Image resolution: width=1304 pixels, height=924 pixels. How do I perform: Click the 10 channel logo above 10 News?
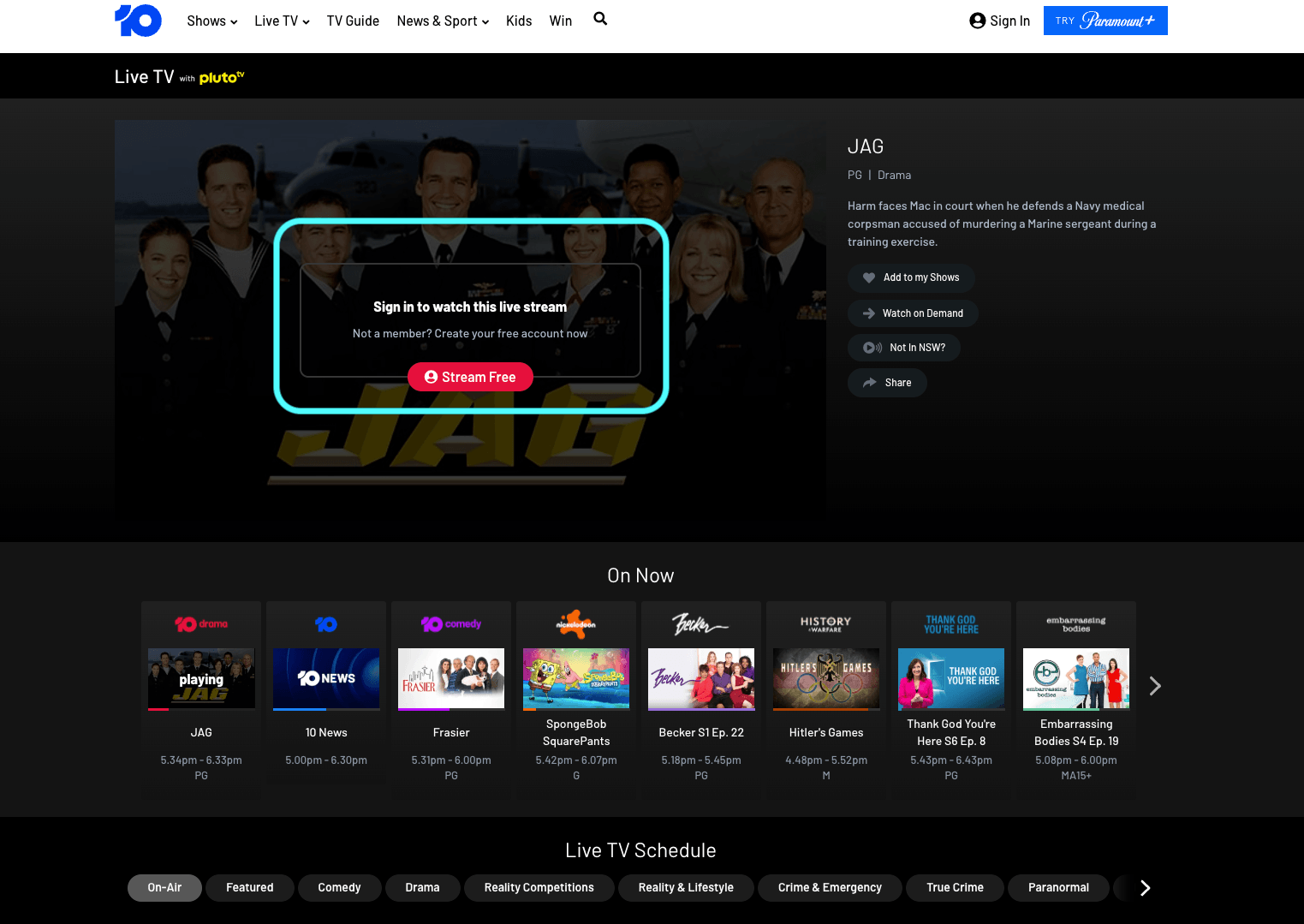tap(326, 624)
